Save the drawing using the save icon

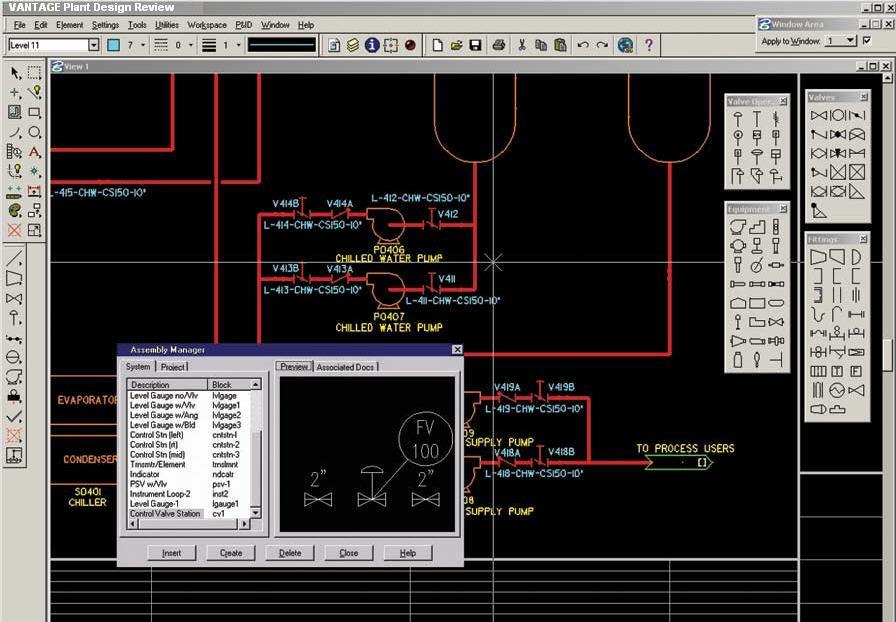point(473,45)
